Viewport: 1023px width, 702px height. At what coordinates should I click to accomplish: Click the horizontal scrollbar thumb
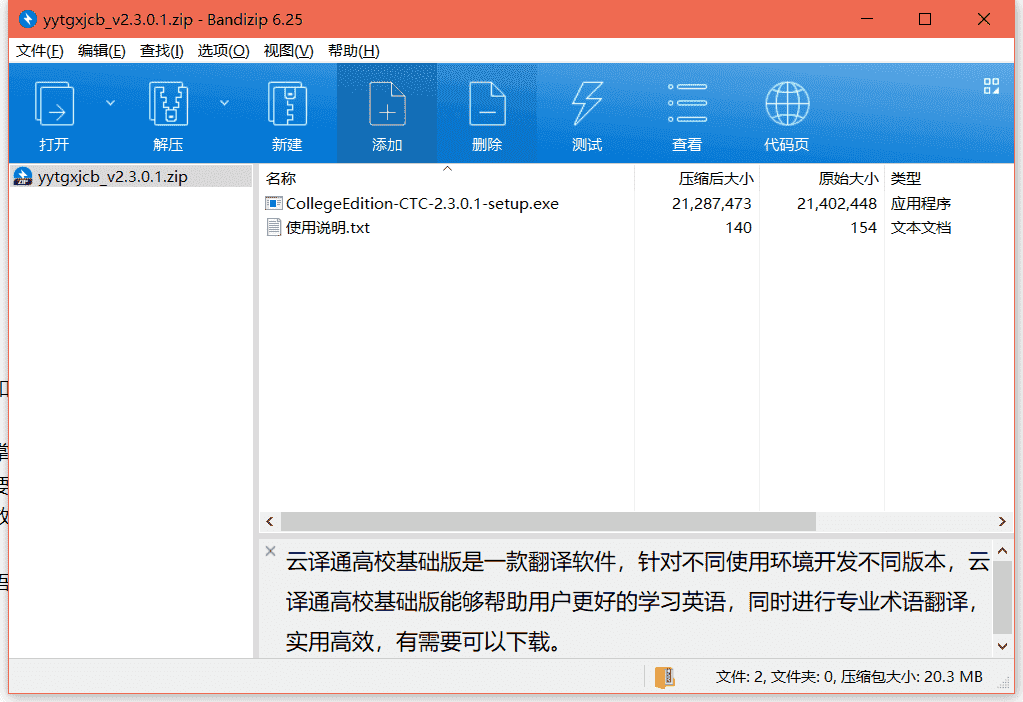pos(548,521)
